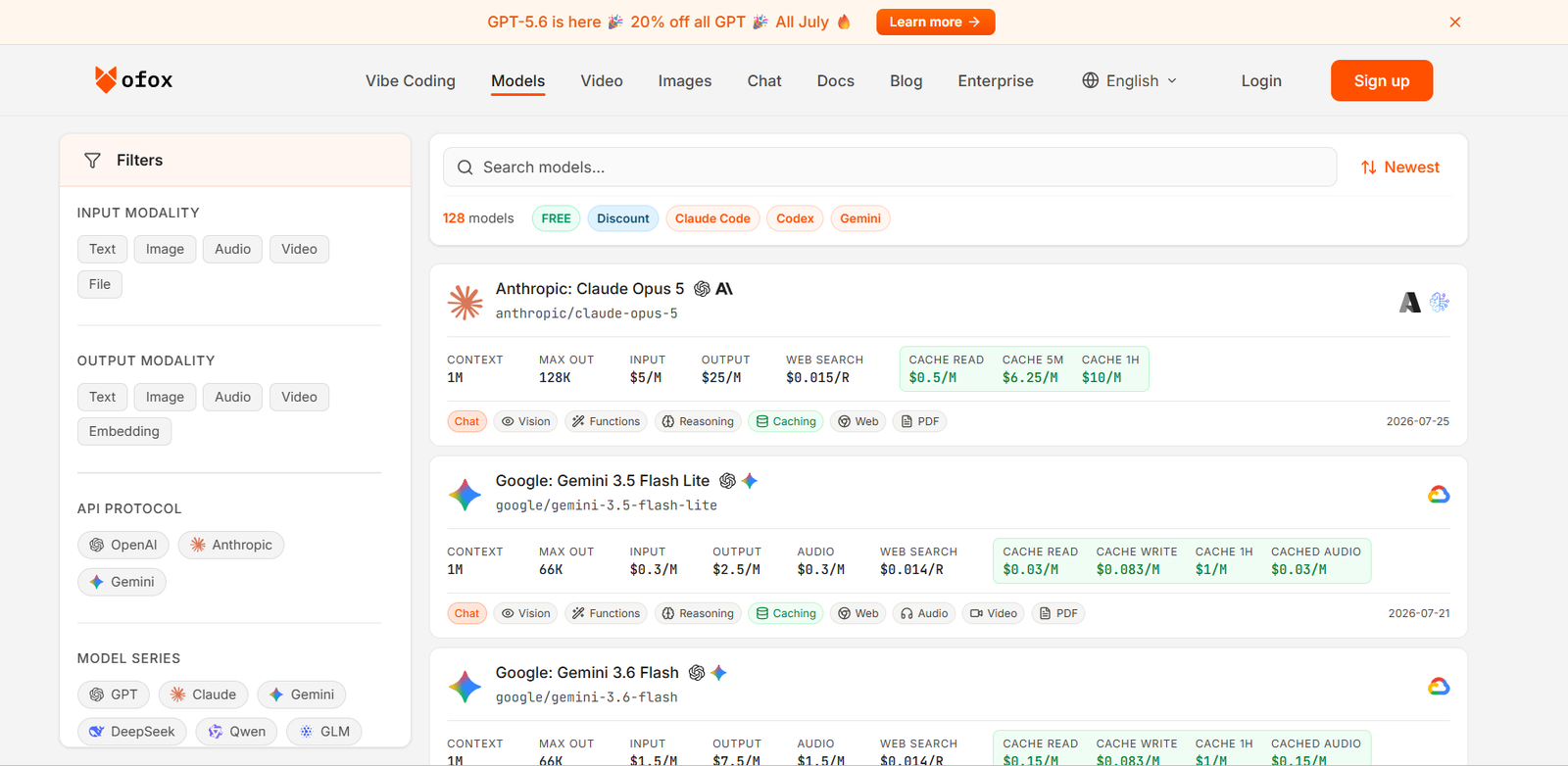Toggle the Video input modality filter
This screenshot has height=766, width=1568.
299,249
